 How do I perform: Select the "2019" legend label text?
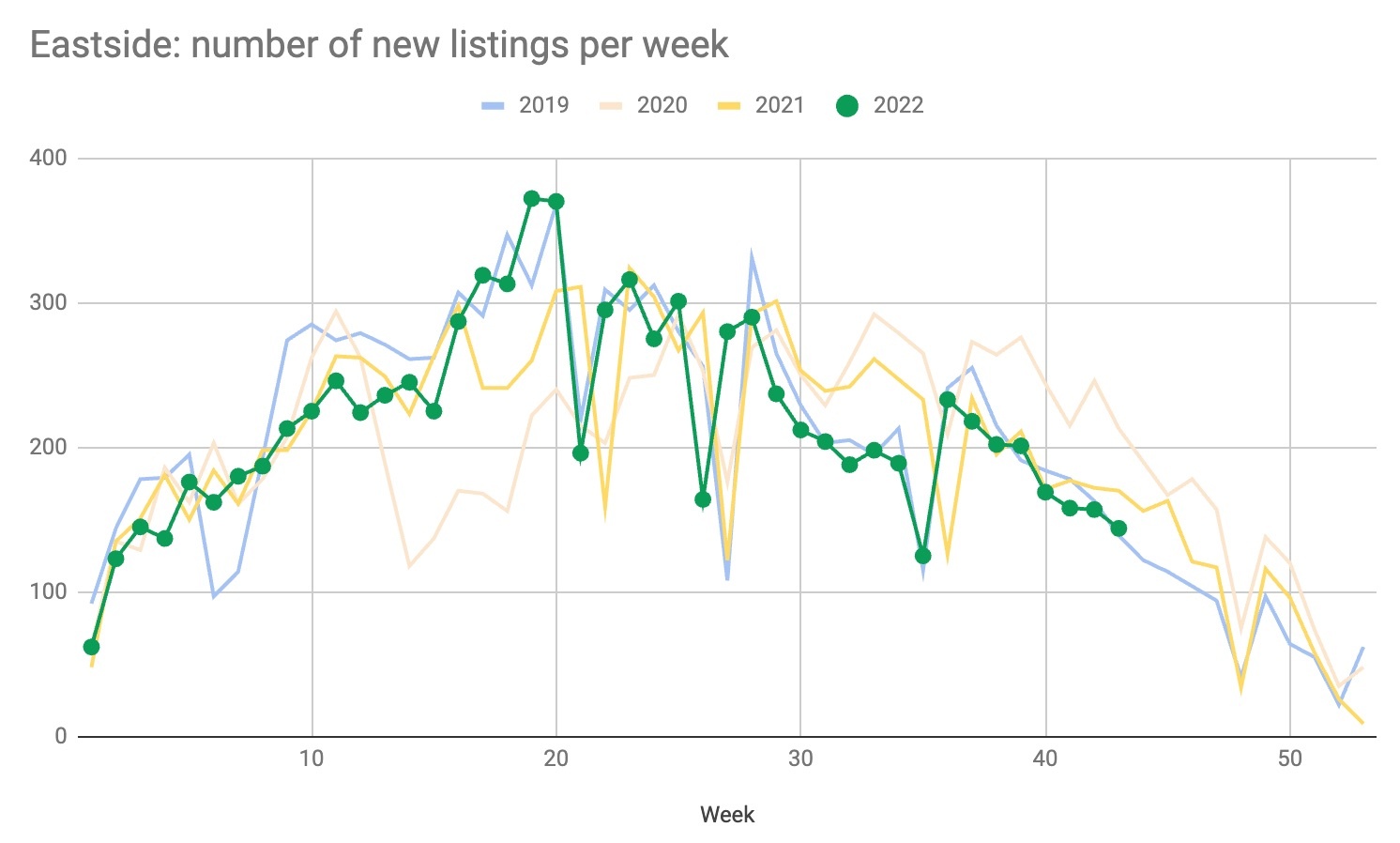(x=543, y=105)
